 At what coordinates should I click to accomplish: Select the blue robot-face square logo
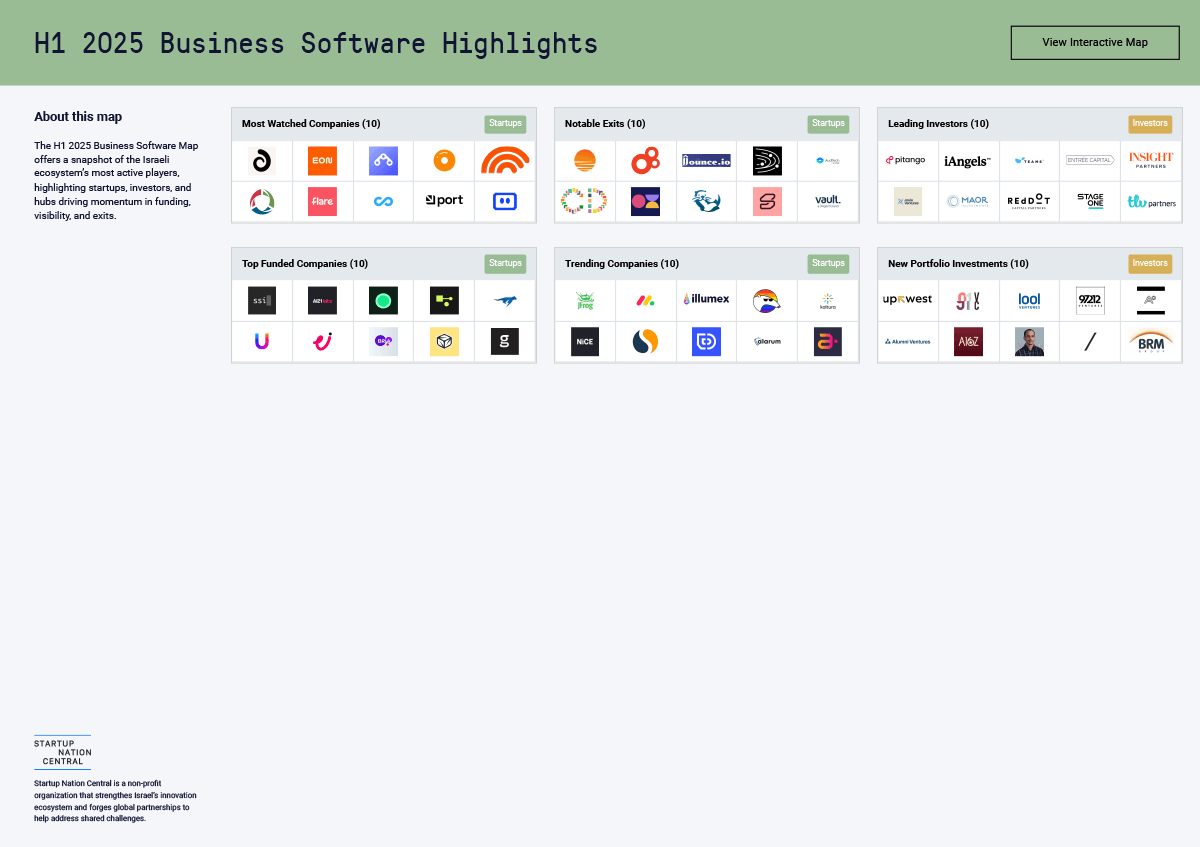505,201
